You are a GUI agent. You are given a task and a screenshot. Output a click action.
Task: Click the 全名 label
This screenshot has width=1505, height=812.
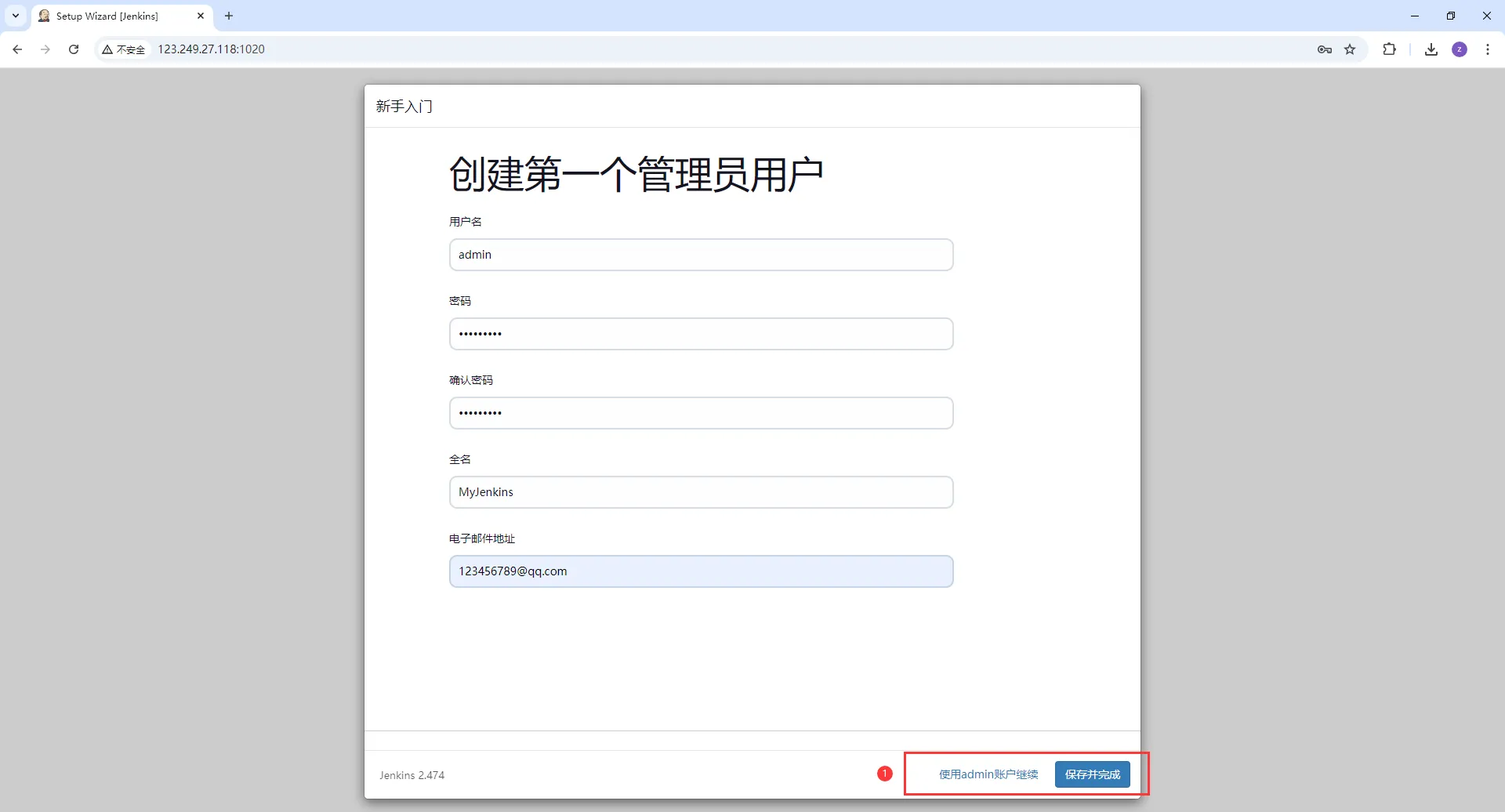coord(460,459)
